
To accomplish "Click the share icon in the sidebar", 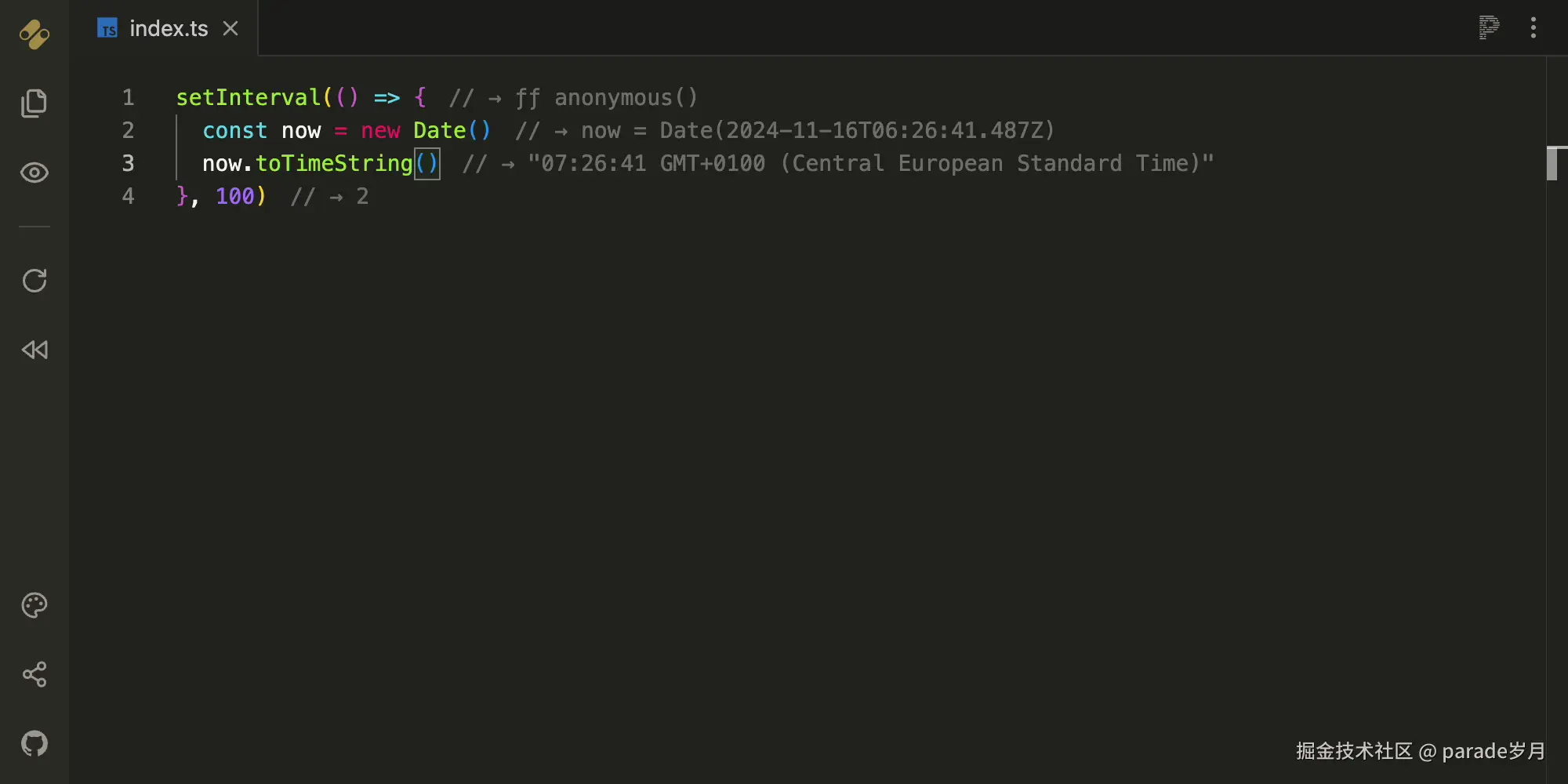I will pyautogui.click(x=34, y=674).
